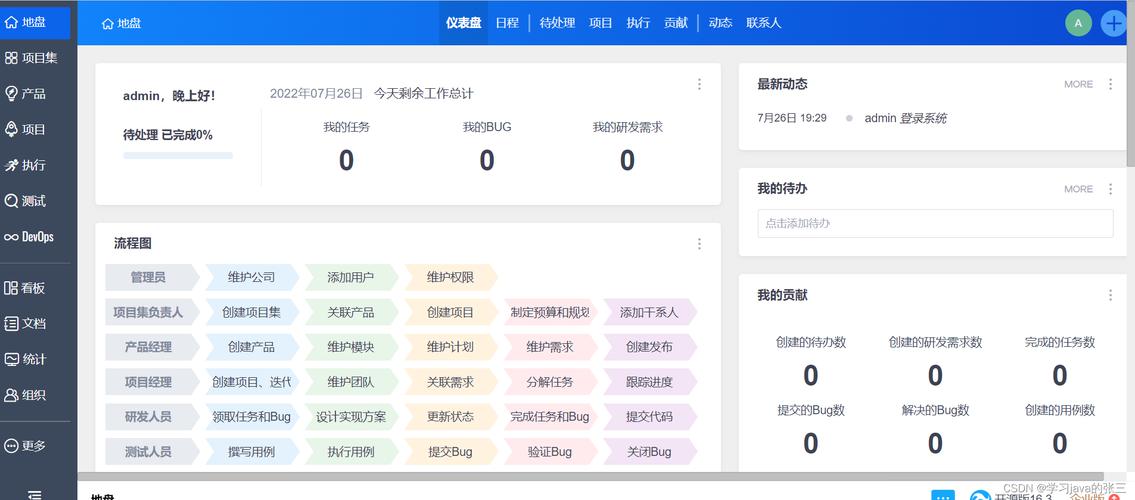This screenshot has height=500, width=1135.
Task: Switch to the 仪表盘 tab
Action: click(x=463, y=23)
